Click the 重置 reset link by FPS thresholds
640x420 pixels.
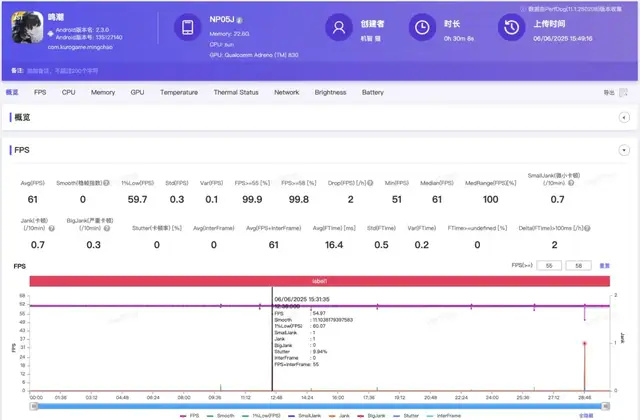(x=604, y=266)
